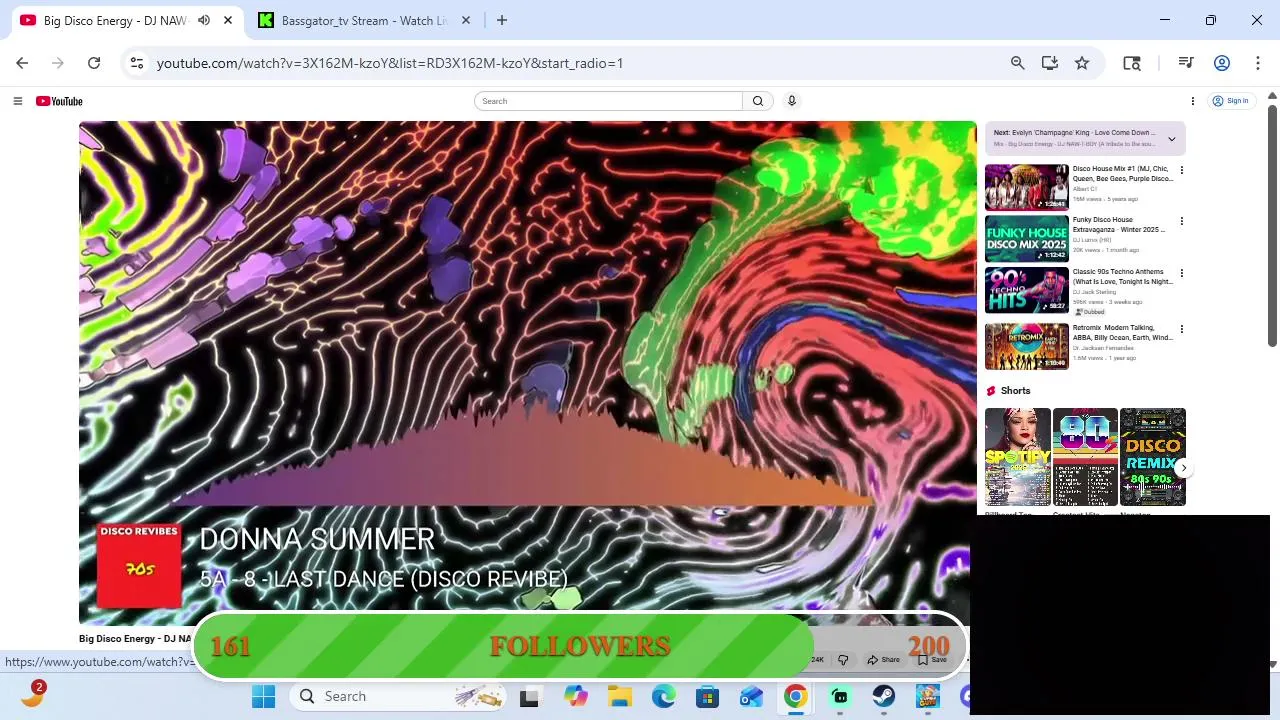Start voice search with microphone icon

791,101
